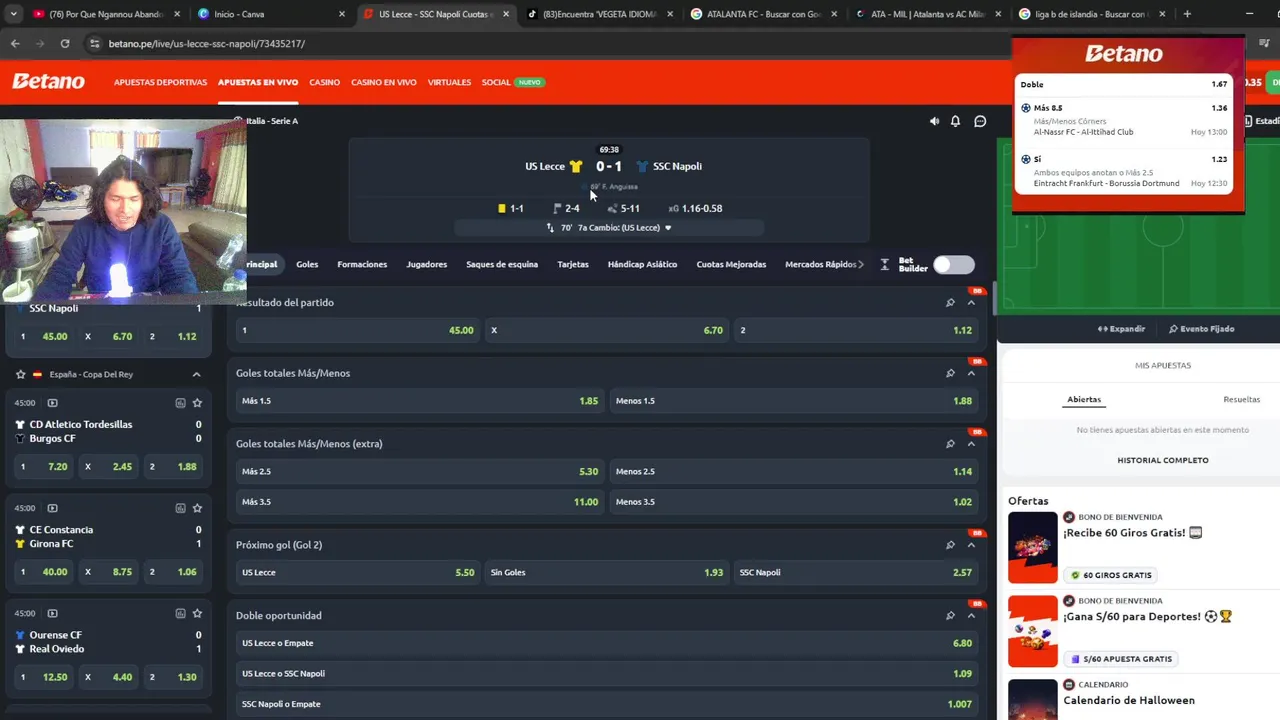Screen dimensions: 1280x720
Task: Click 60 GIROS GRATIS offer button
Action: [1111, 575]
